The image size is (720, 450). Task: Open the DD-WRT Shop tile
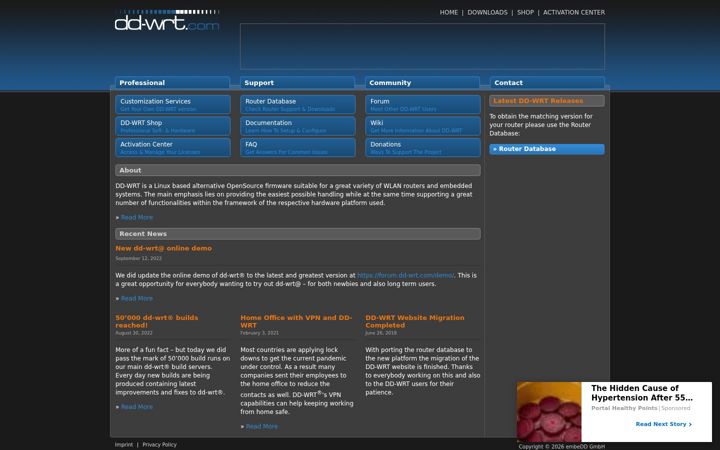click(173, 126)
